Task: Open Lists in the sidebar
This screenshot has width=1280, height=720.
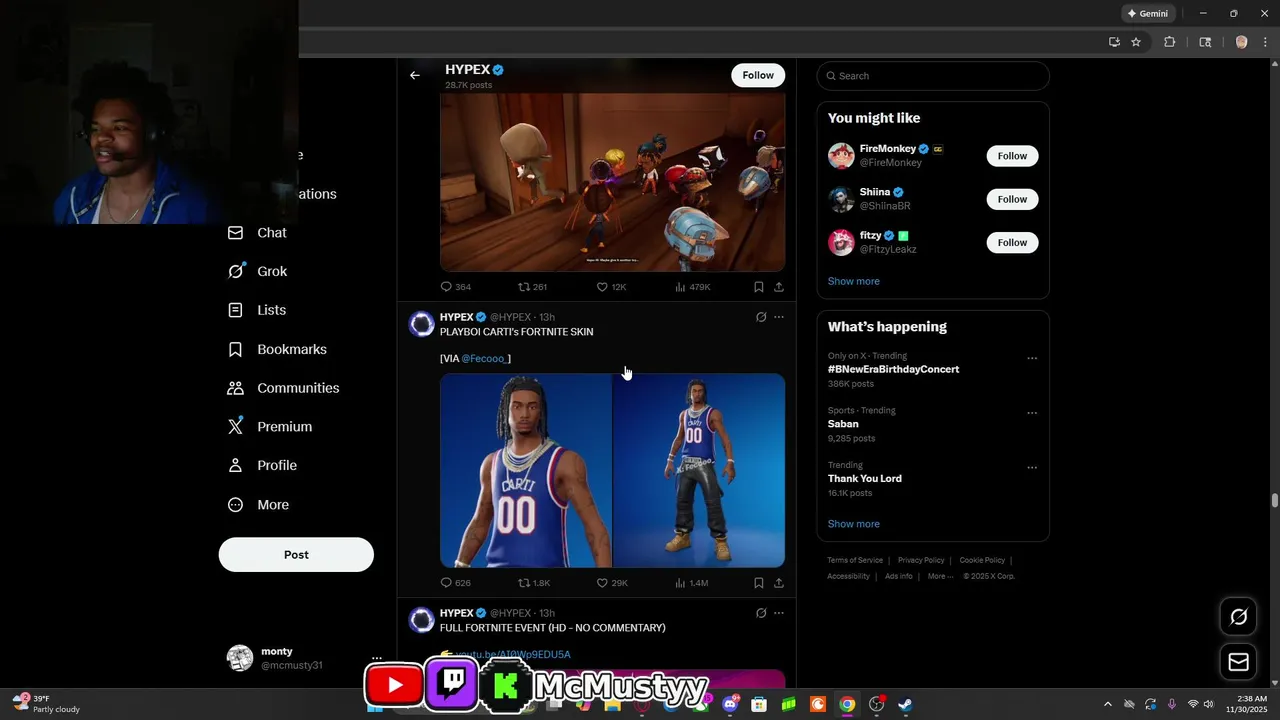Action: pos(257,310)
